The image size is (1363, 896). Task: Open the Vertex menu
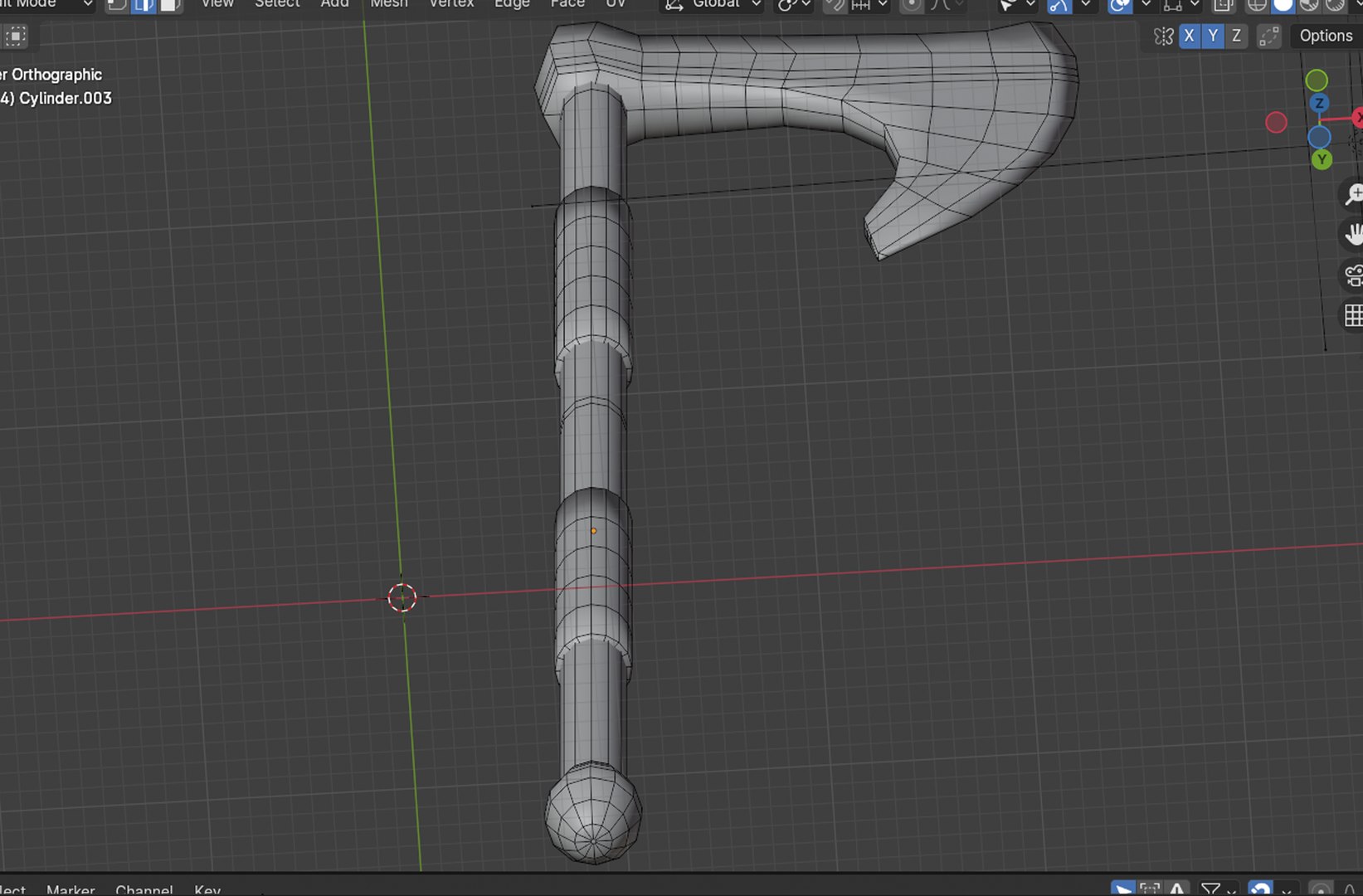[451, 4]
